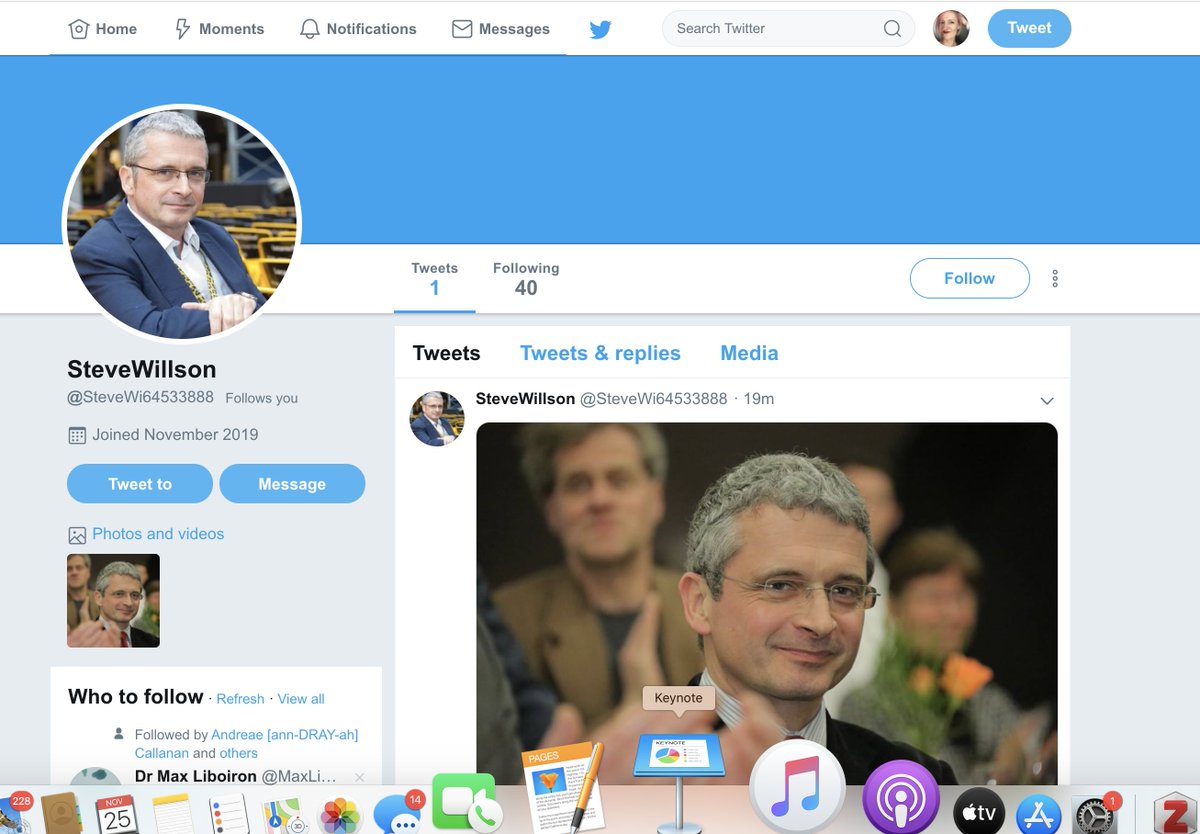This screenshot has width=1200, height=834.
Task: Switch to the Tweets & replies tab
Action: 600,353
